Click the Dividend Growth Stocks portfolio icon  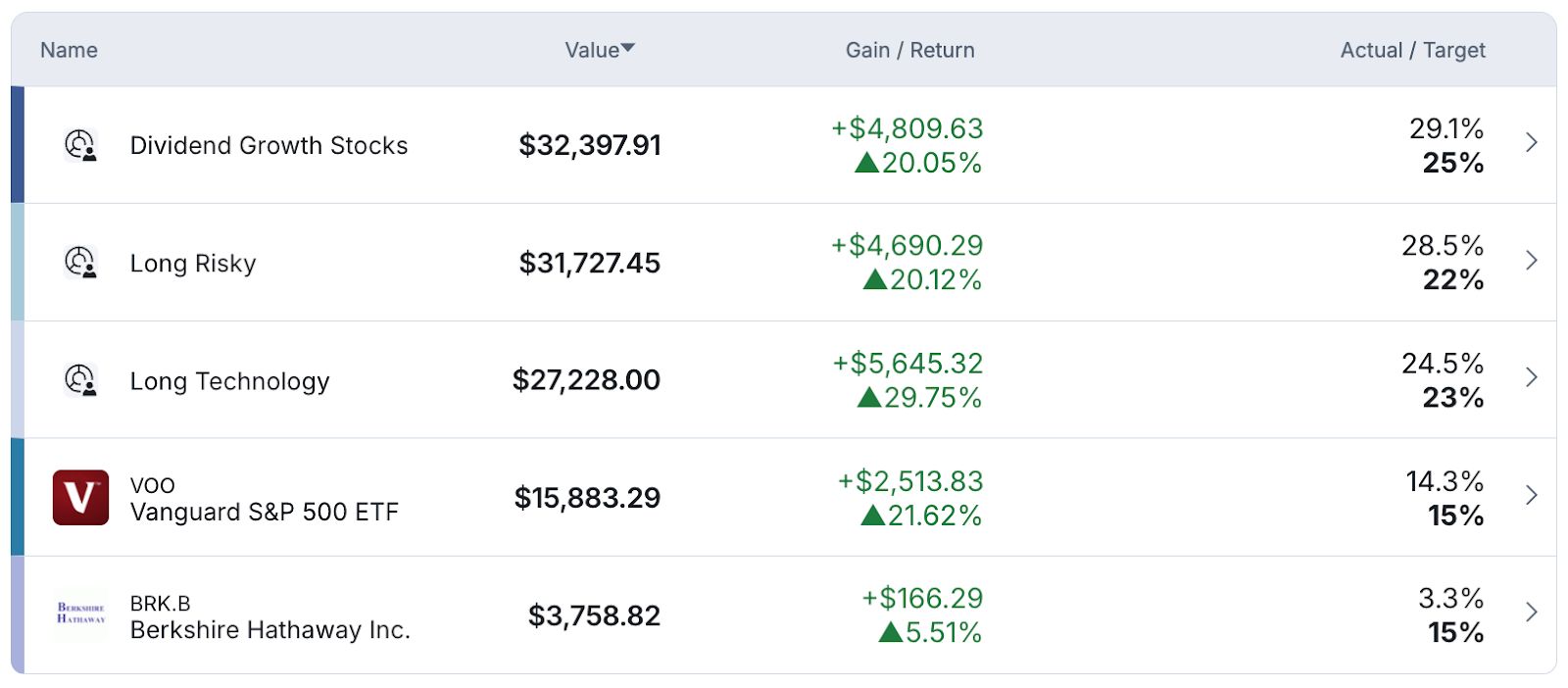[80, 145]
